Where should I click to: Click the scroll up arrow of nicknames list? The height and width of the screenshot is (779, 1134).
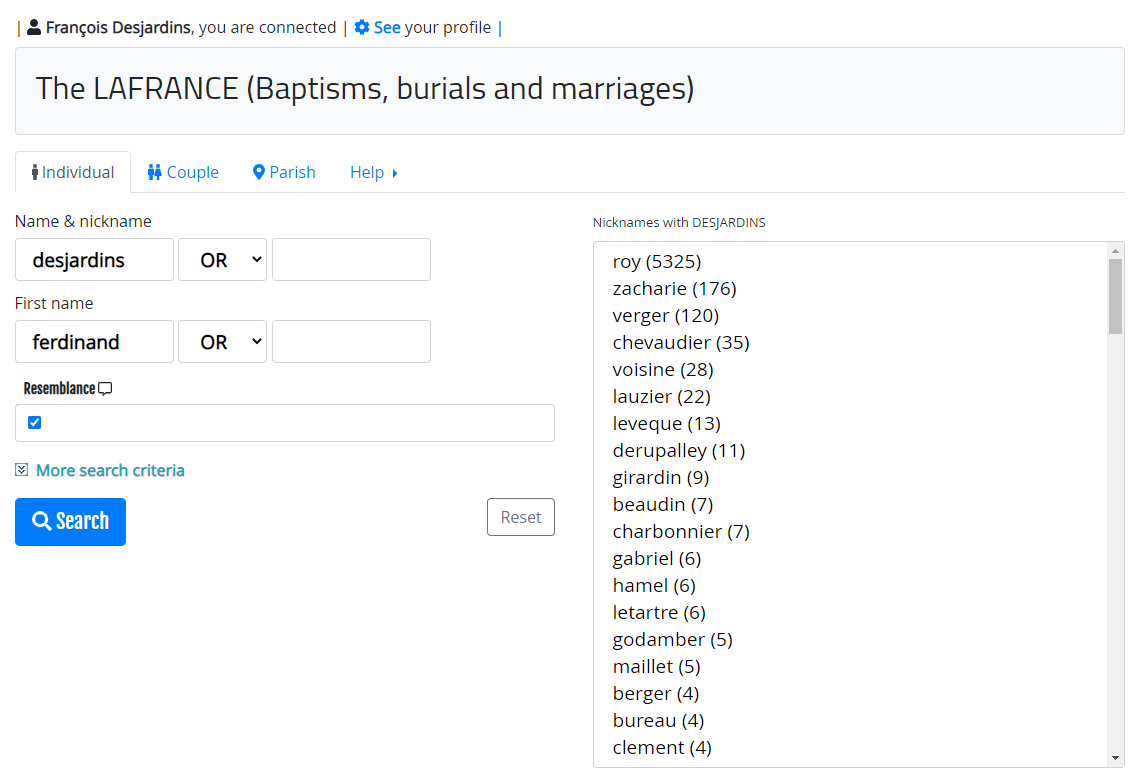(x=1115, y=250)
